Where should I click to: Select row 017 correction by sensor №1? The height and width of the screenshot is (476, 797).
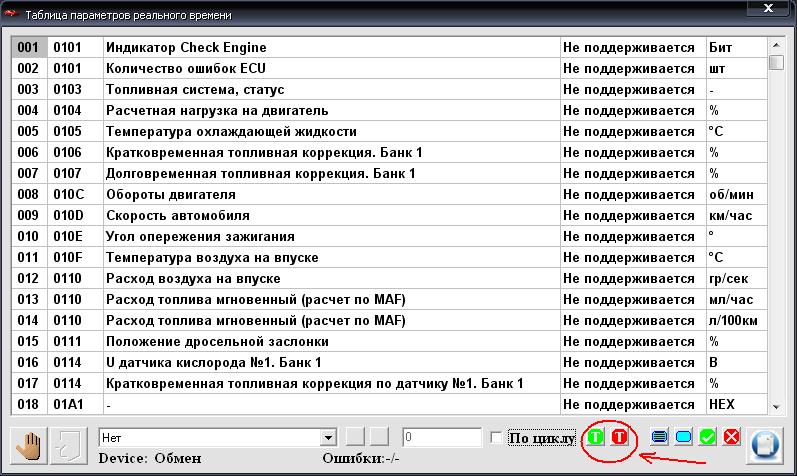pyautogui.click(x=389, y=383)
